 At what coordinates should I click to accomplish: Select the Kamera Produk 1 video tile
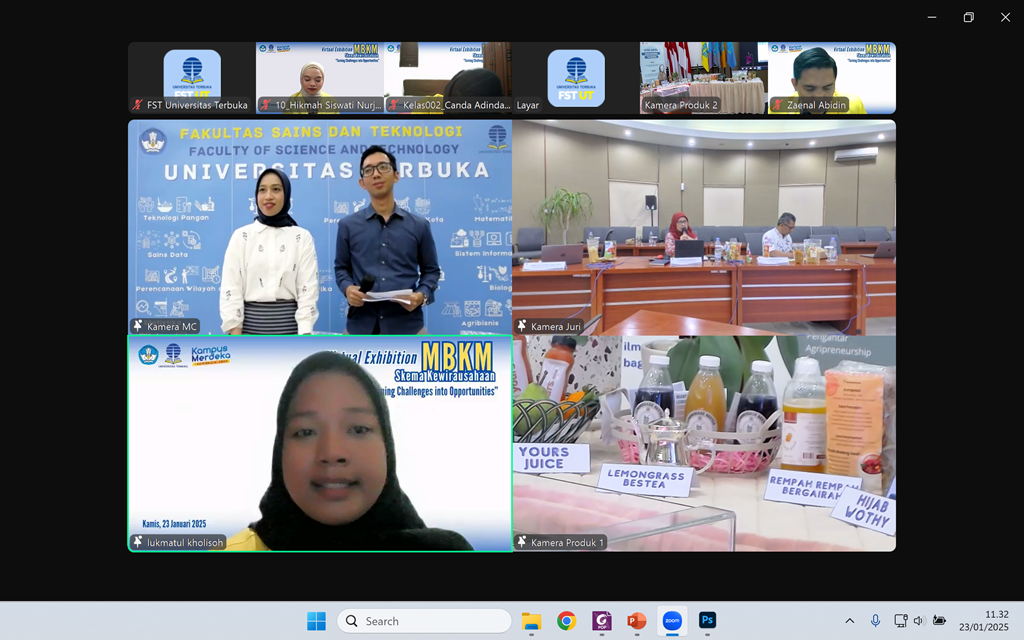pyautogui.click(x=704, y=443)
